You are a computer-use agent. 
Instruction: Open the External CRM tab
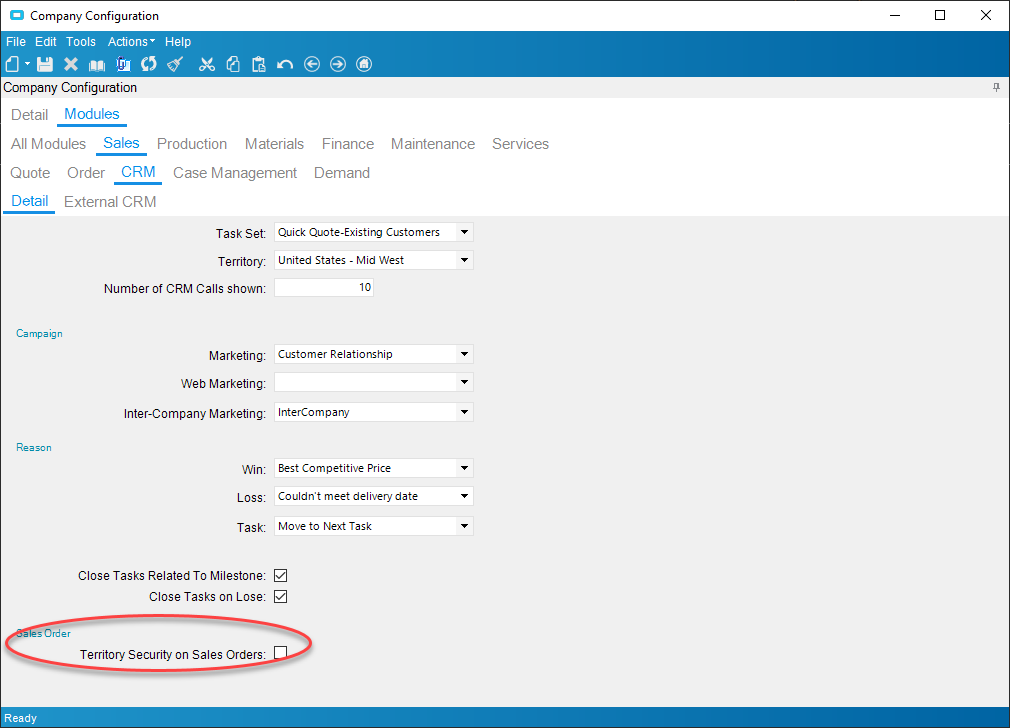point(110,202)
